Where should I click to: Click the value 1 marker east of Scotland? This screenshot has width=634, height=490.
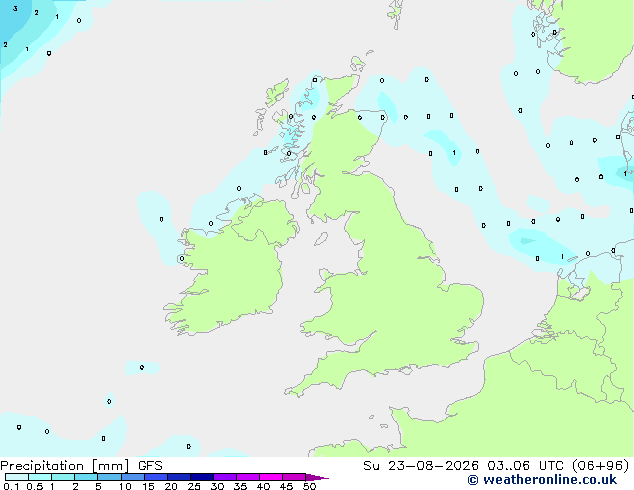[454, 152]
